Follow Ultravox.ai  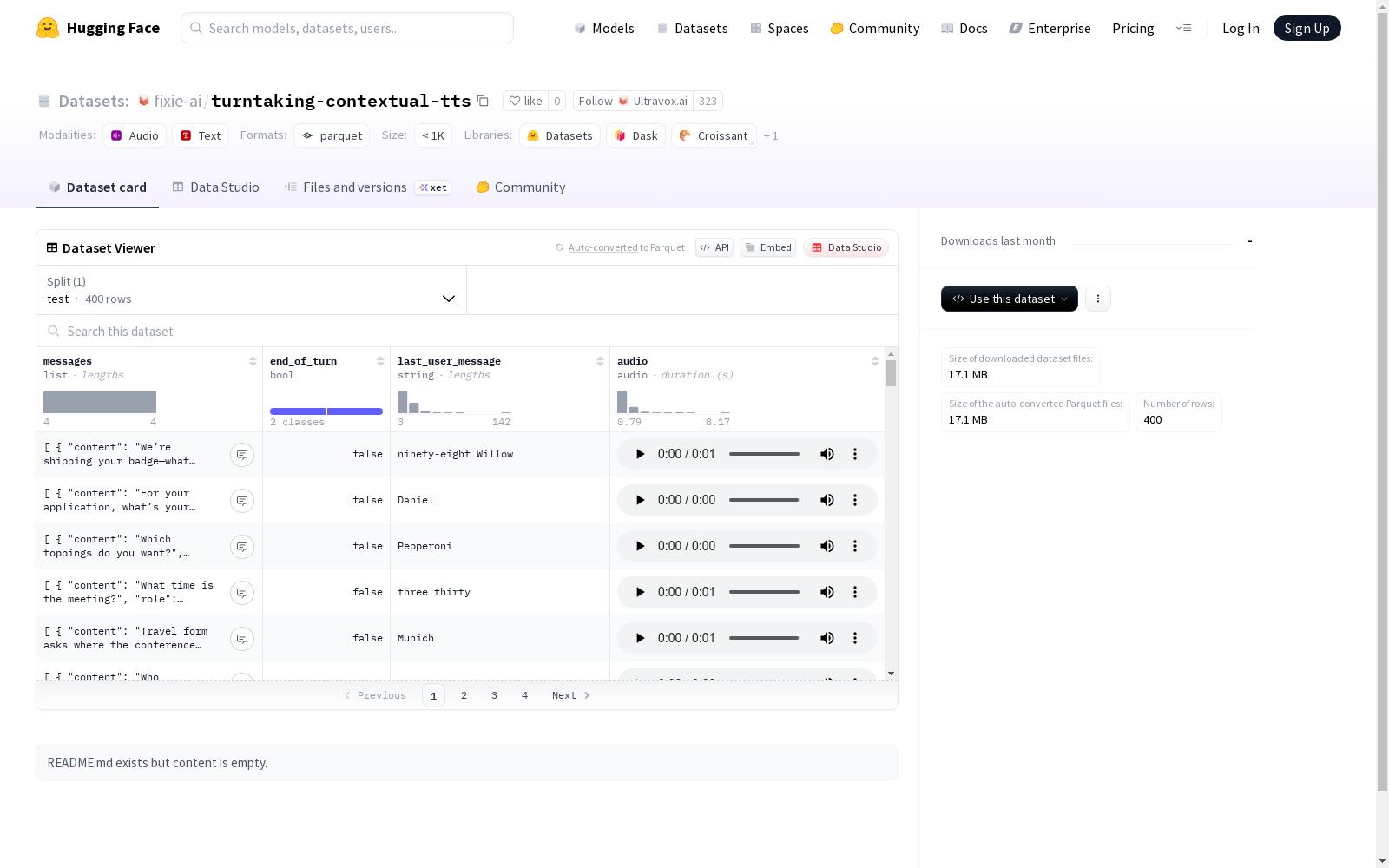(633, 101)
